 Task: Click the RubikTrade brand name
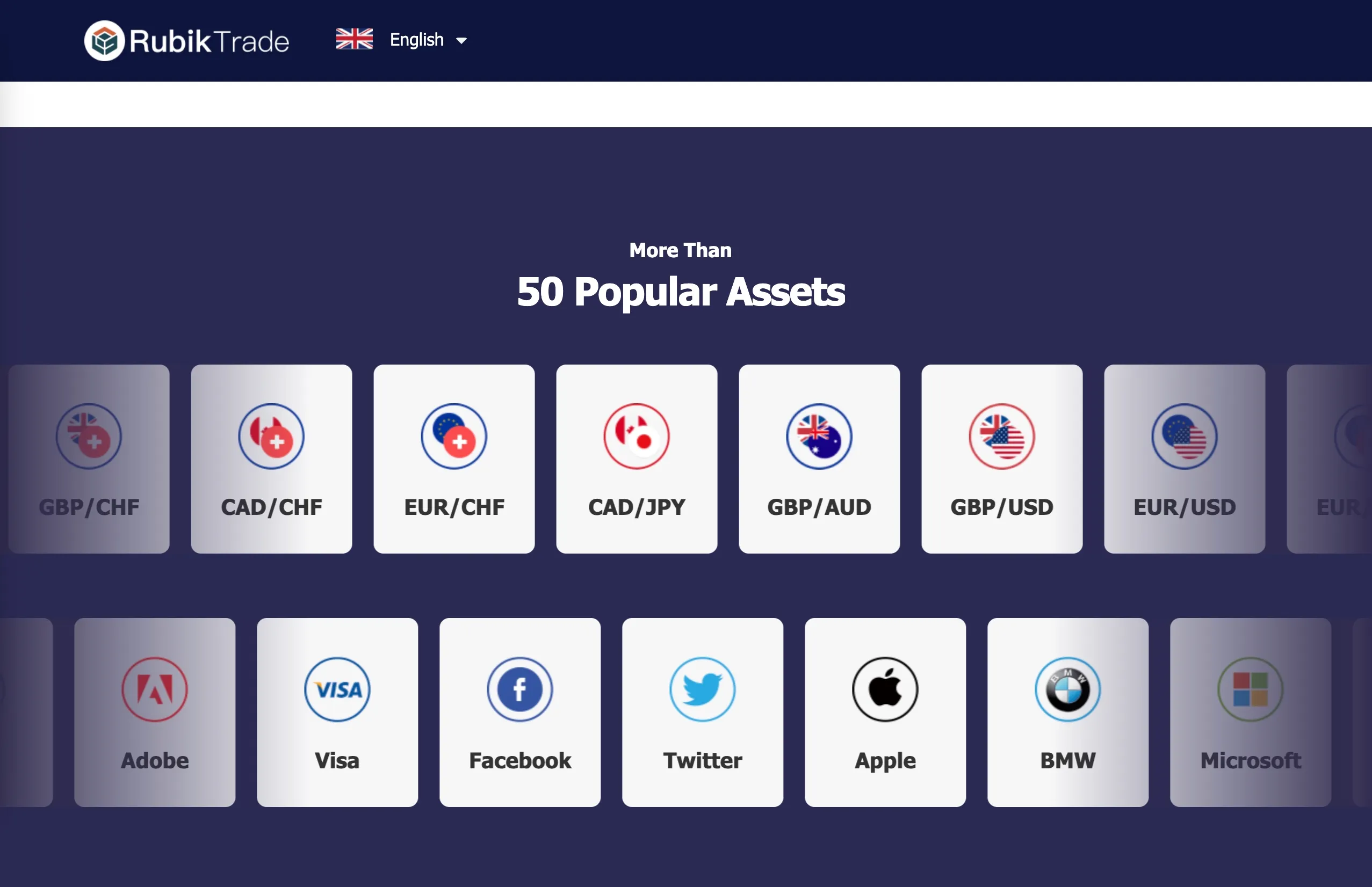[x=209, y=41]
